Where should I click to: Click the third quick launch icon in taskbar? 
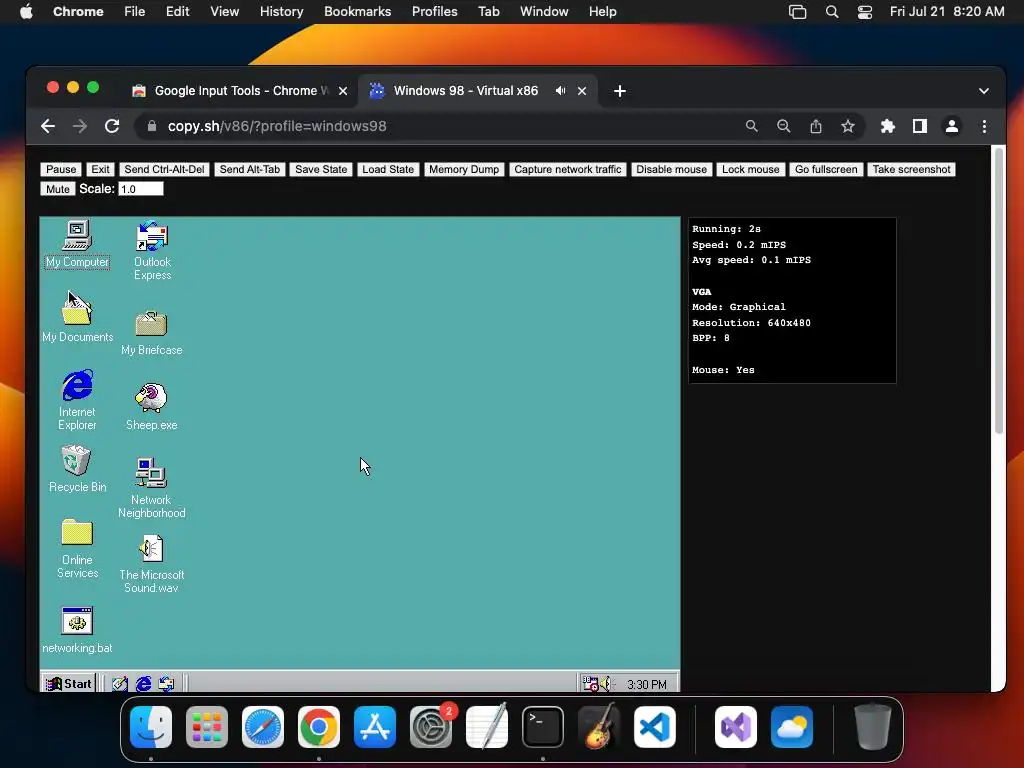[x=167, y=684]
